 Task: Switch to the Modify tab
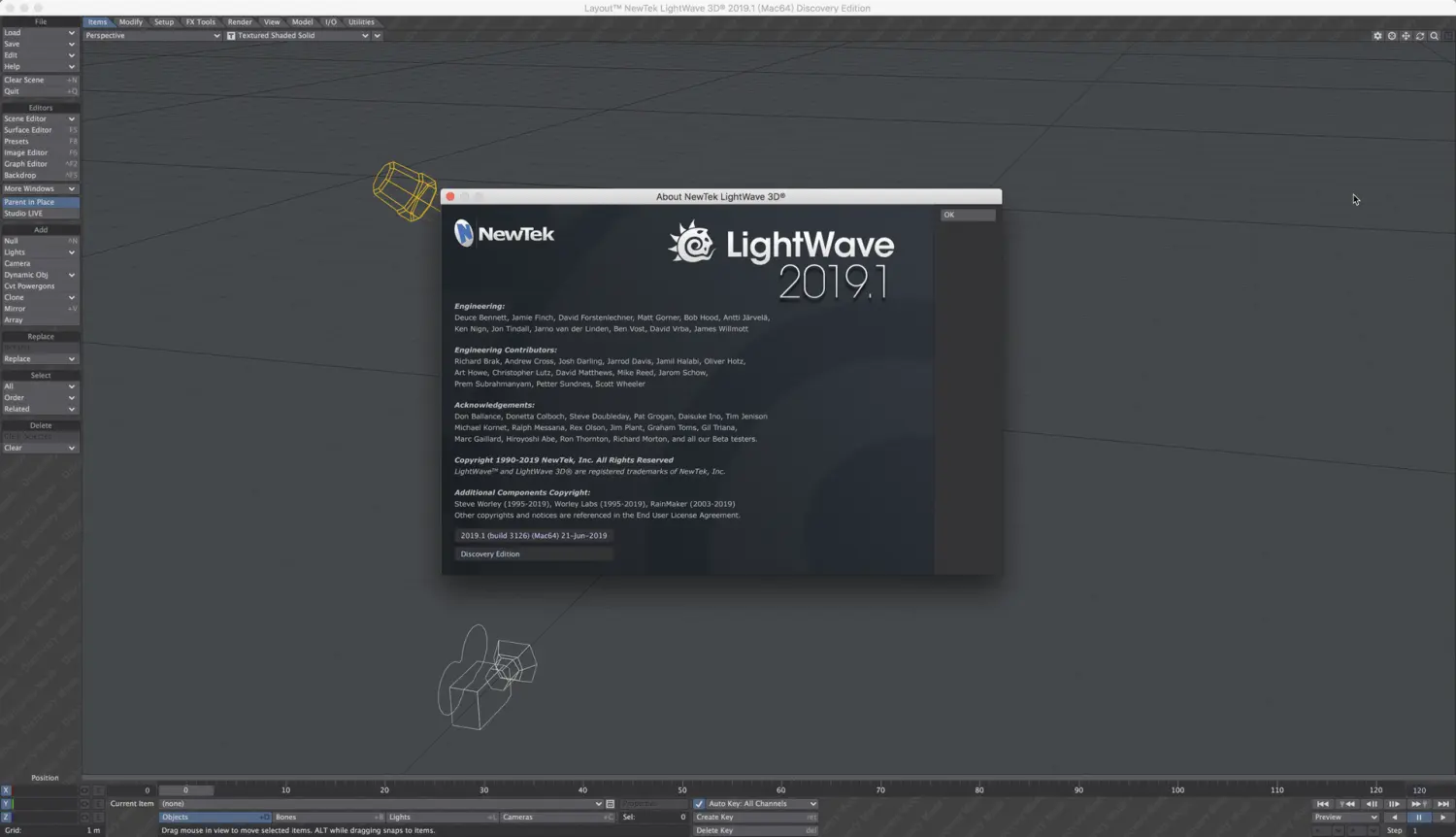click(131, 22)
